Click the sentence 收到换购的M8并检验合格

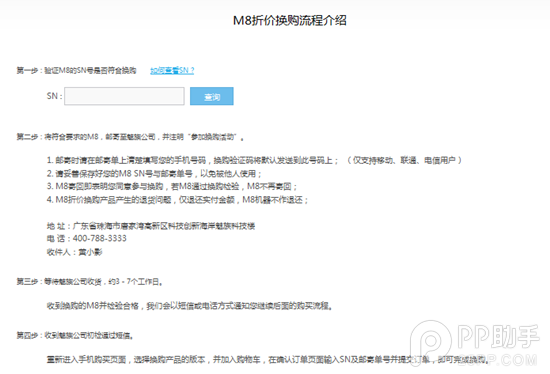tap(189, 306)
